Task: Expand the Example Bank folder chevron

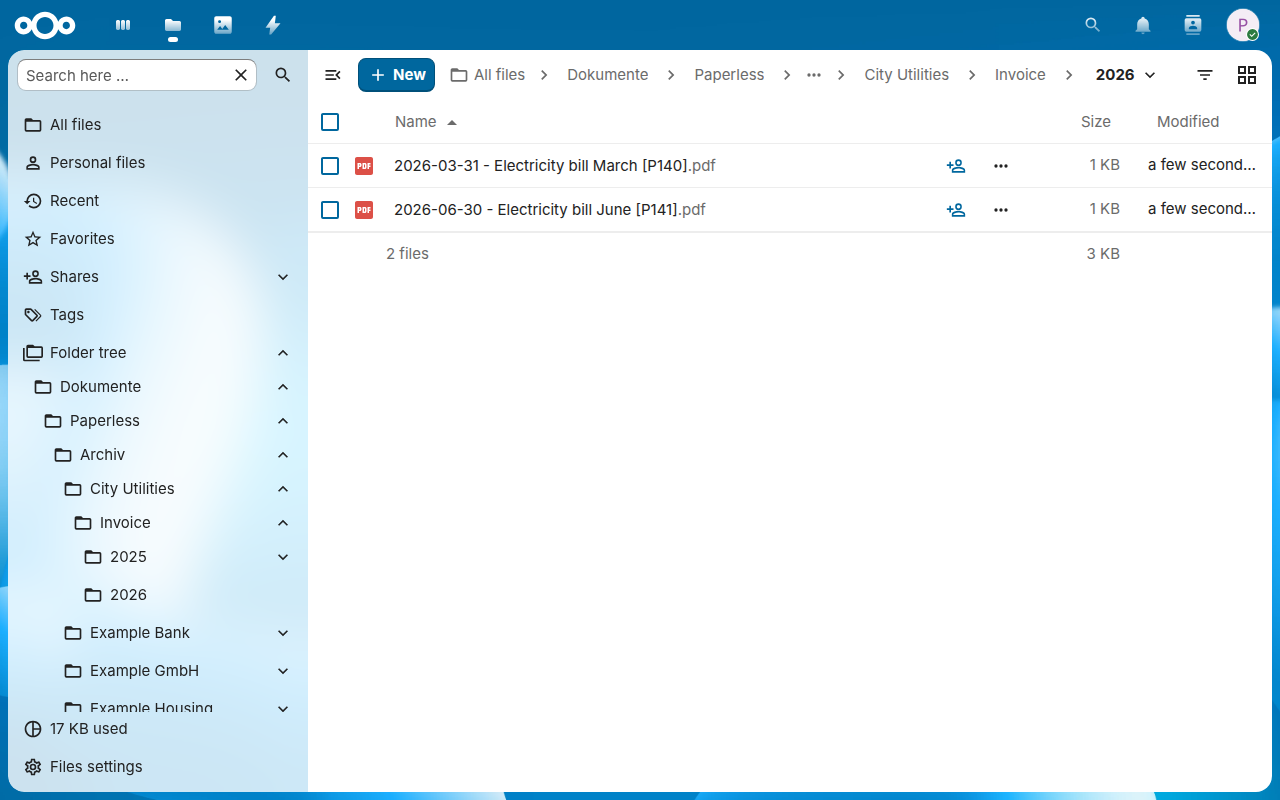Action: pos(283,633)
